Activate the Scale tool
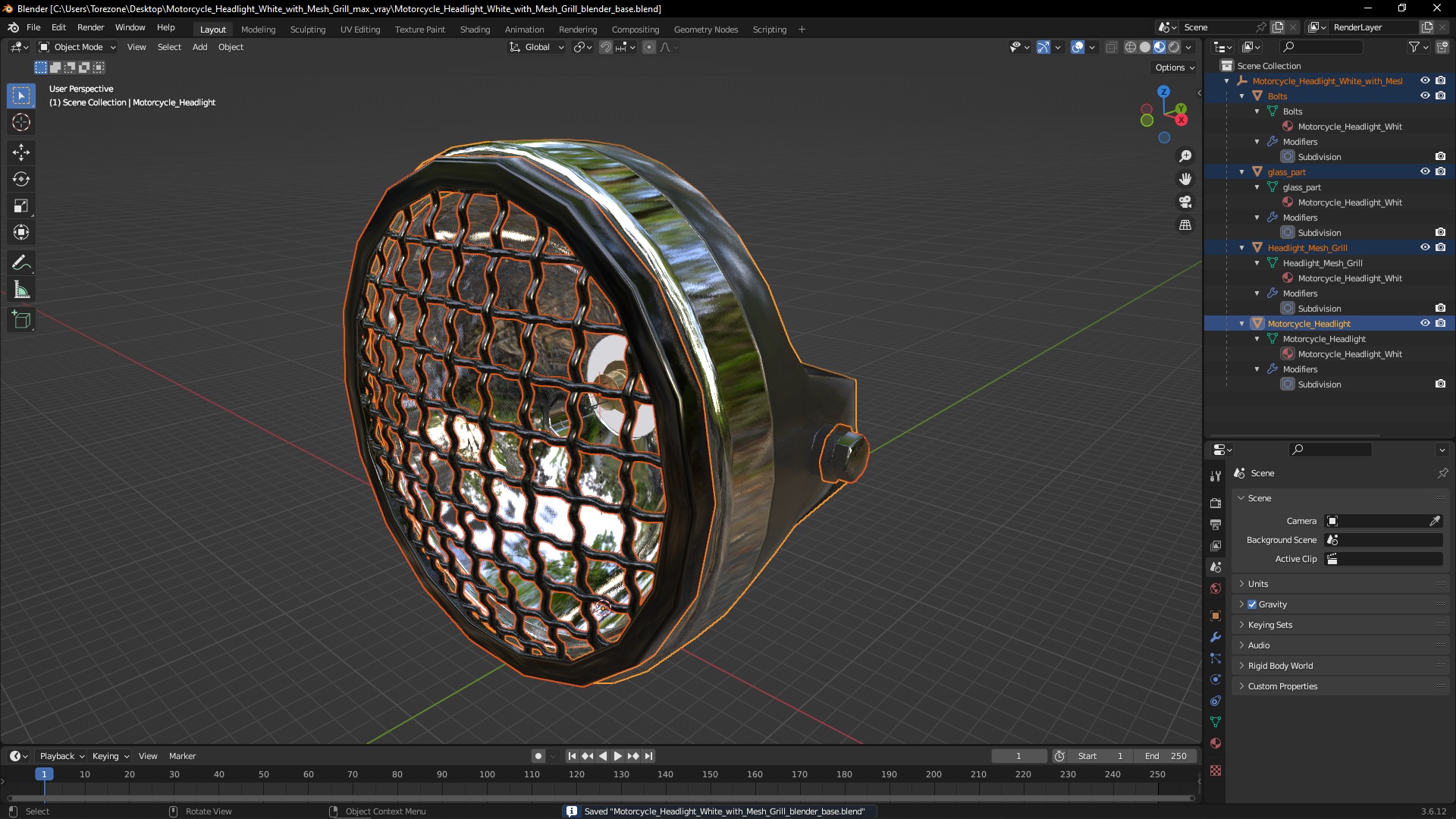This screenshot has width=1456, height=819. pyautogui.click(x=21, y=206)
